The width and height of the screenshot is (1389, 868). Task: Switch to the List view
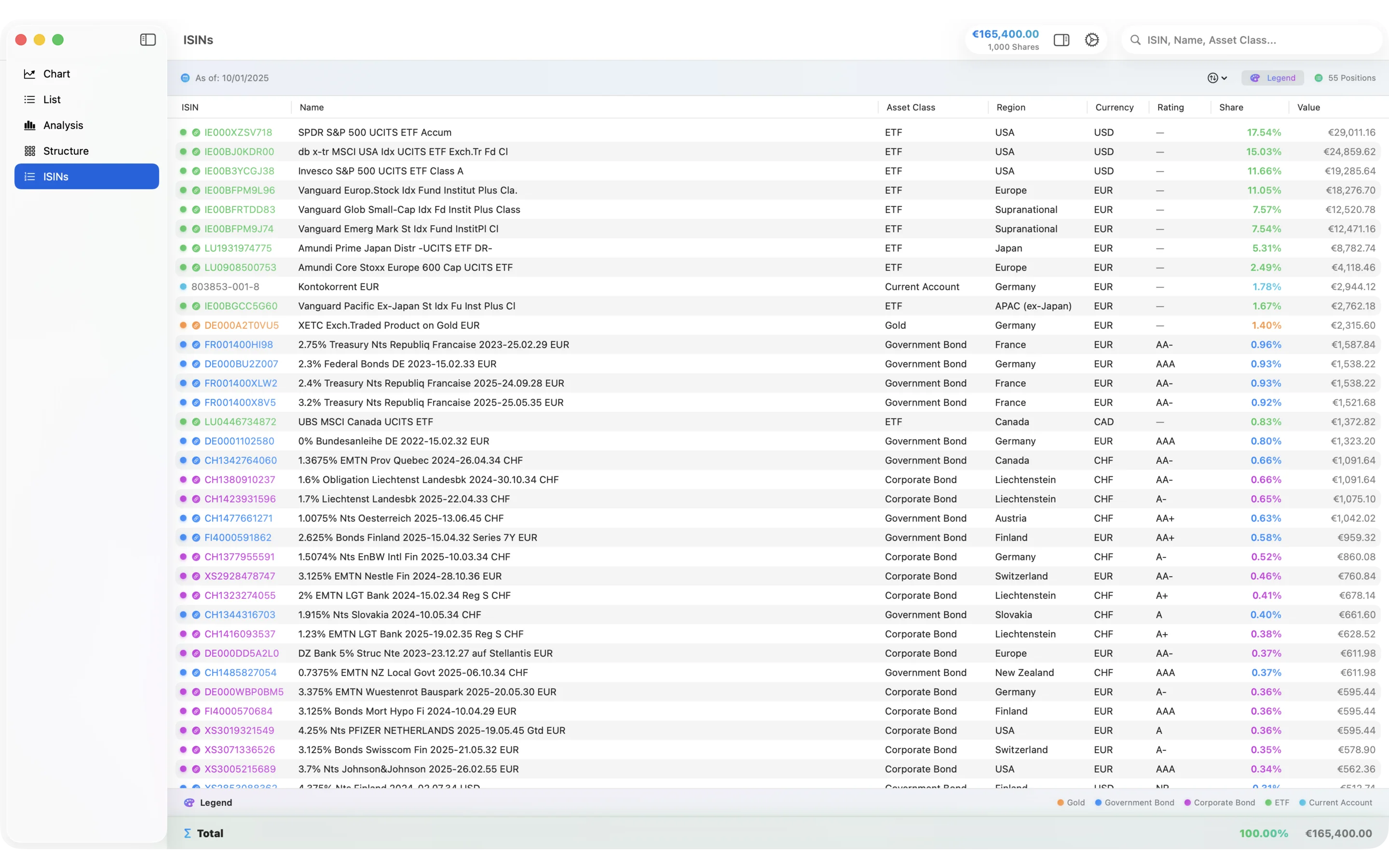(x=52, y=99)
